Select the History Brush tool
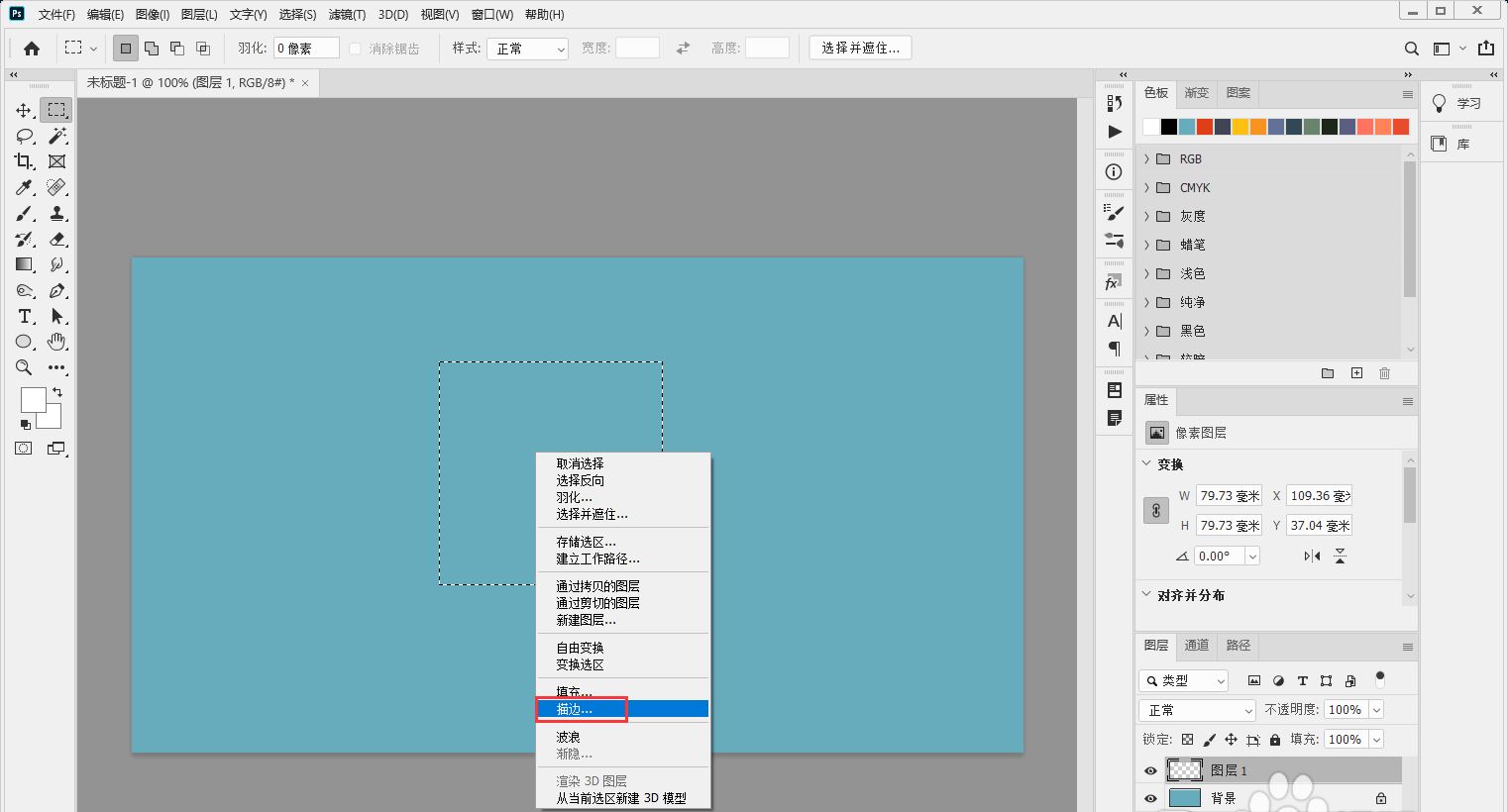 click(24, 239)
